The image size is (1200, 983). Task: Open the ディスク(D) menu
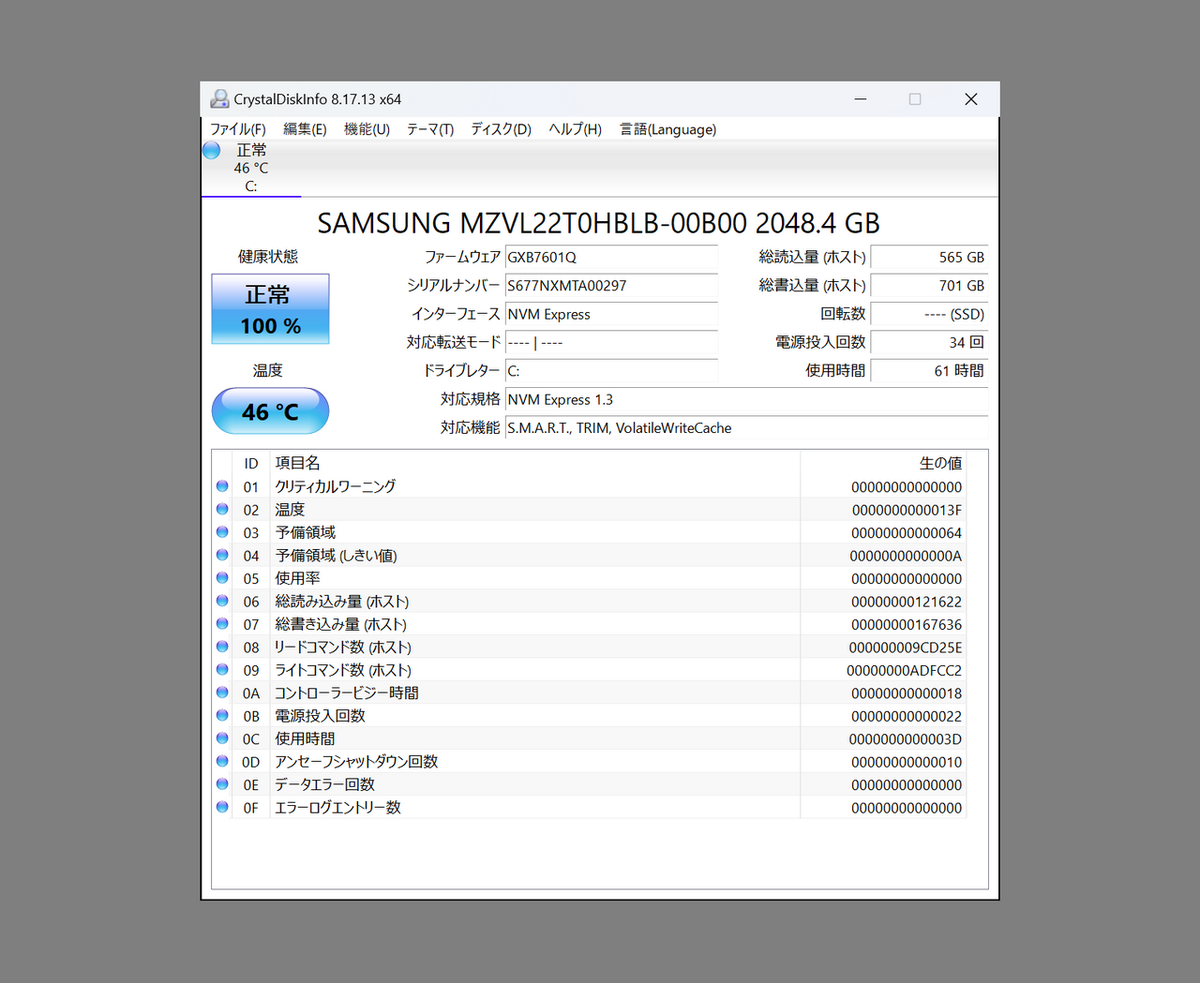pos(501,129)
